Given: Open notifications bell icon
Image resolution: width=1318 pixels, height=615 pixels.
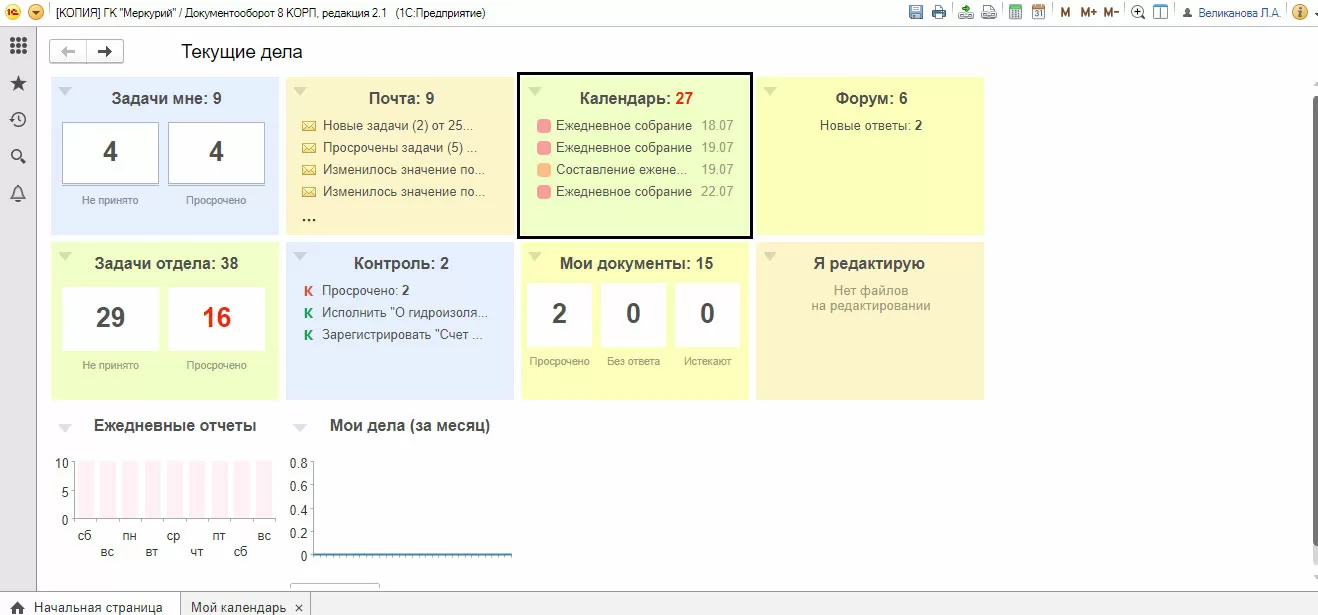Looking at the screenshot, I should (18, 194).
